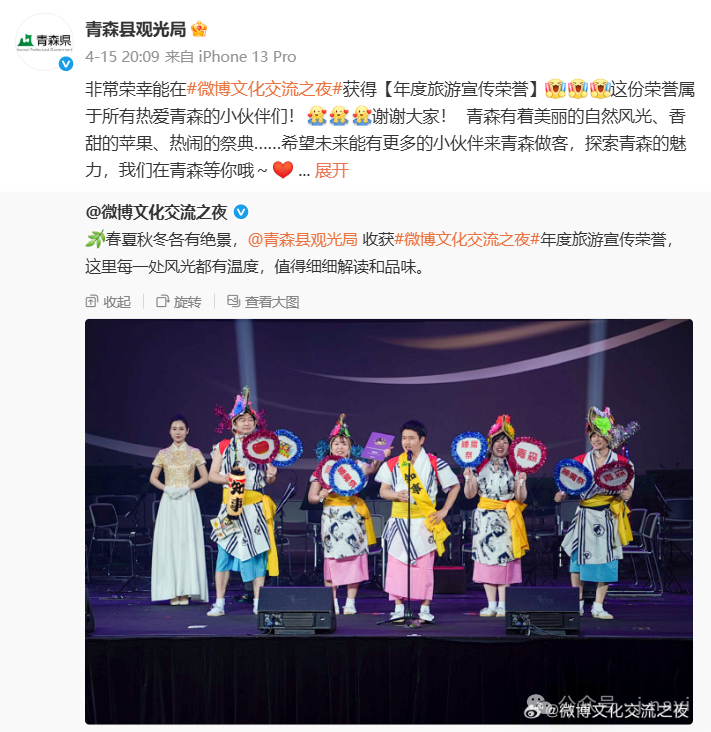The width and height of the screenshot is (711, 732).
Task: Rotate the image using 旋转
Action: tap(179, 302)
